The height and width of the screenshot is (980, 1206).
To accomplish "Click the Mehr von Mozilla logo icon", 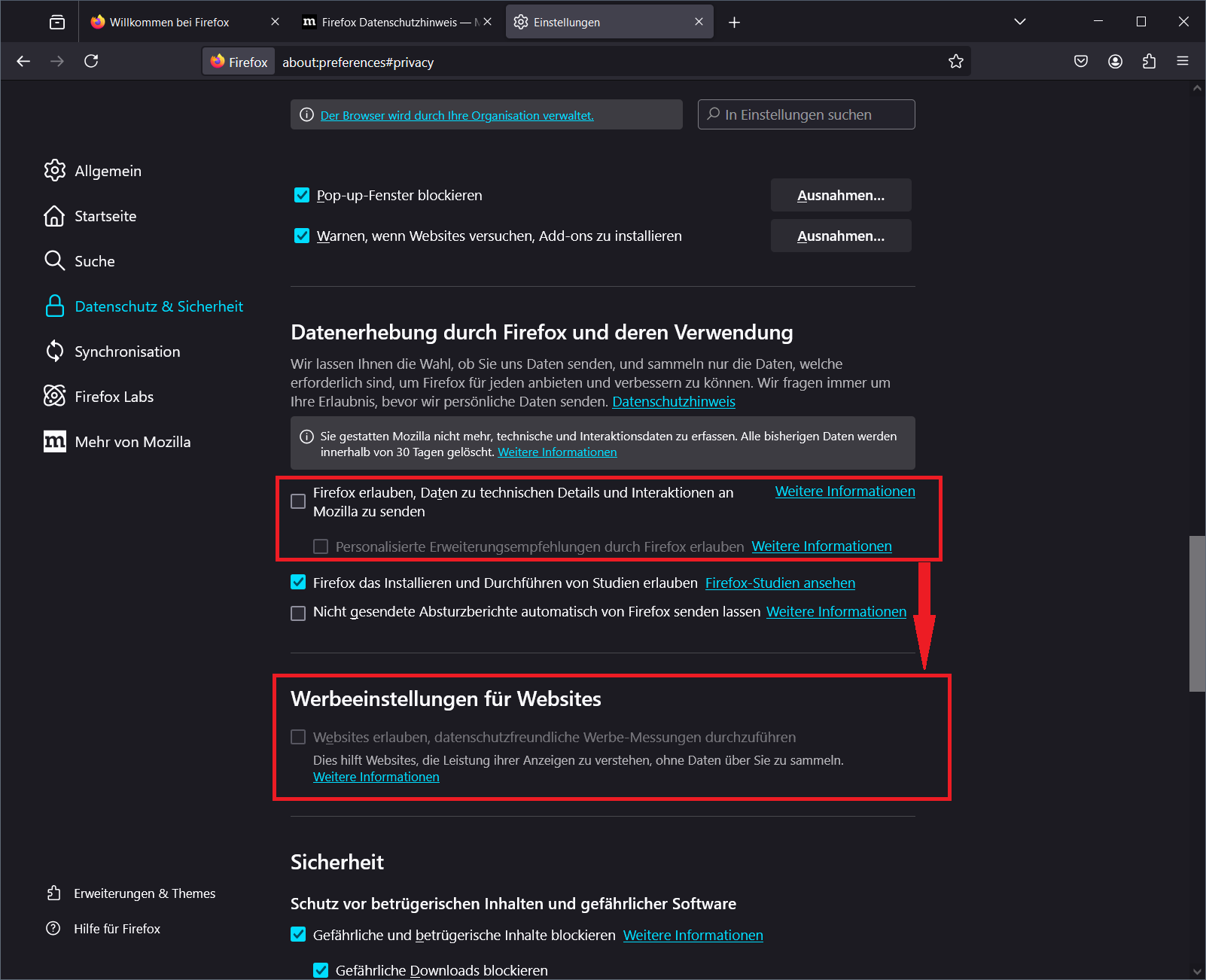I will pos(55,442).
